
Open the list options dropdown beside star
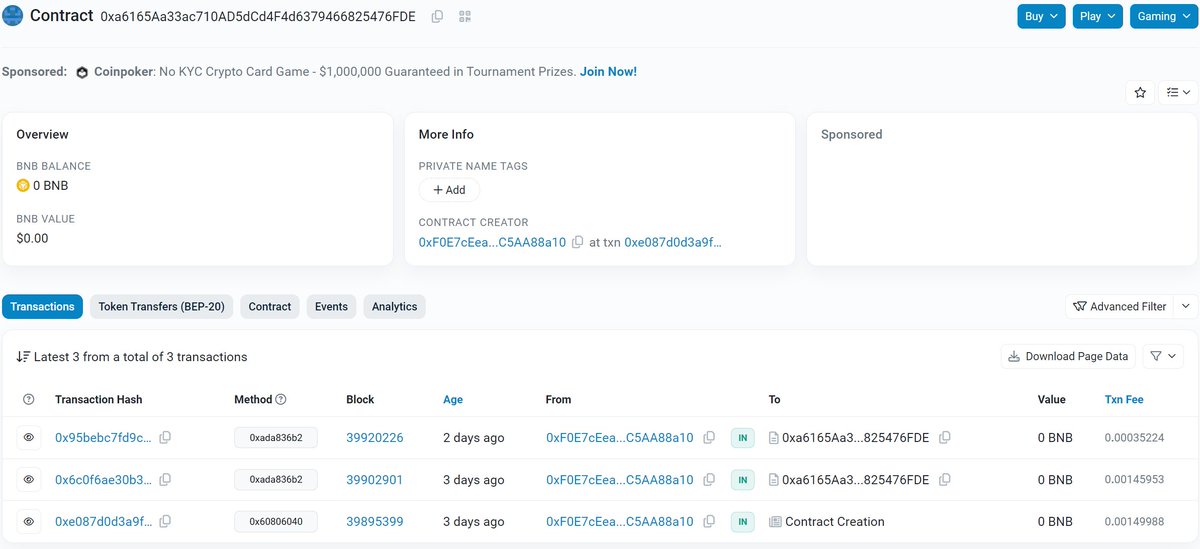tap(1178, 92)
